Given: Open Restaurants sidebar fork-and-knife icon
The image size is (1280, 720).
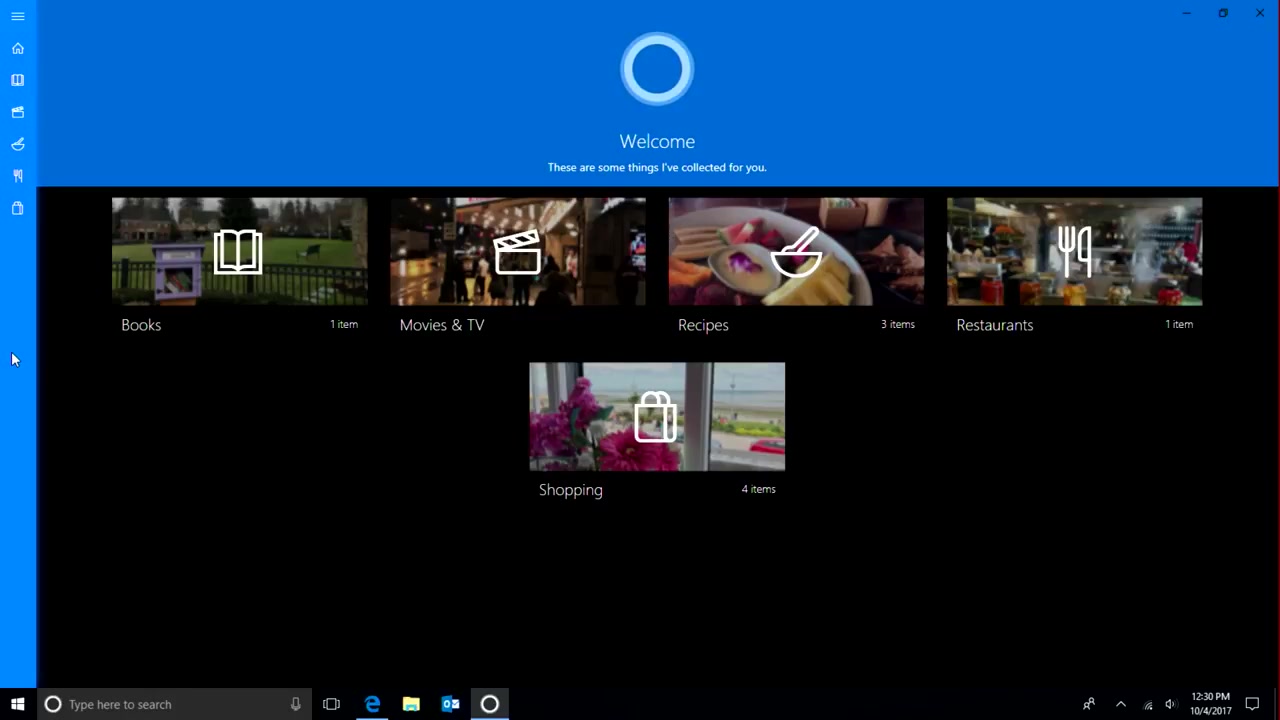Looking at the screenshot, I should (x=18, y=176).
